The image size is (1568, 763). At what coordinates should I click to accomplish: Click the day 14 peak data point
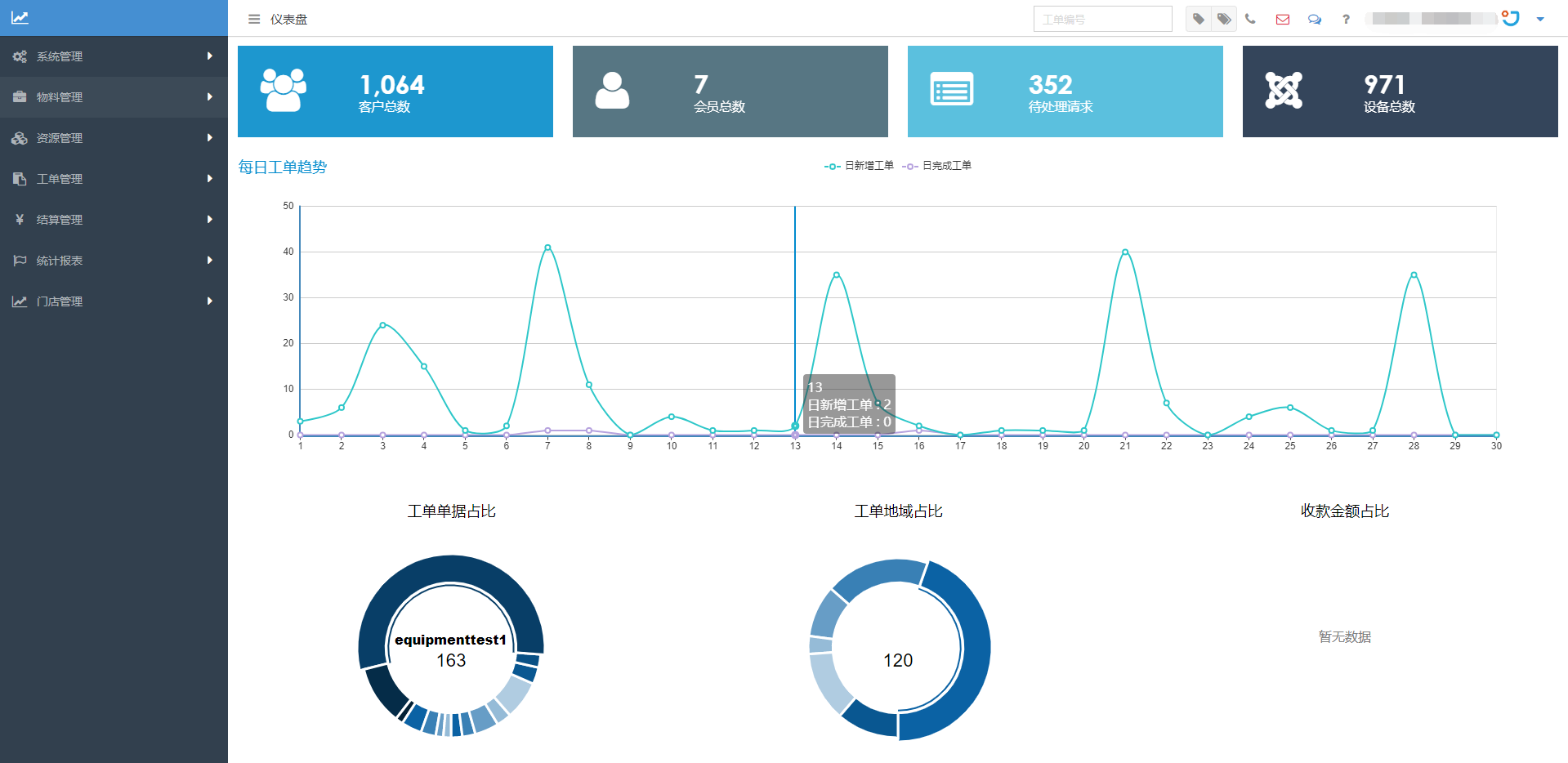coord(837,274)
